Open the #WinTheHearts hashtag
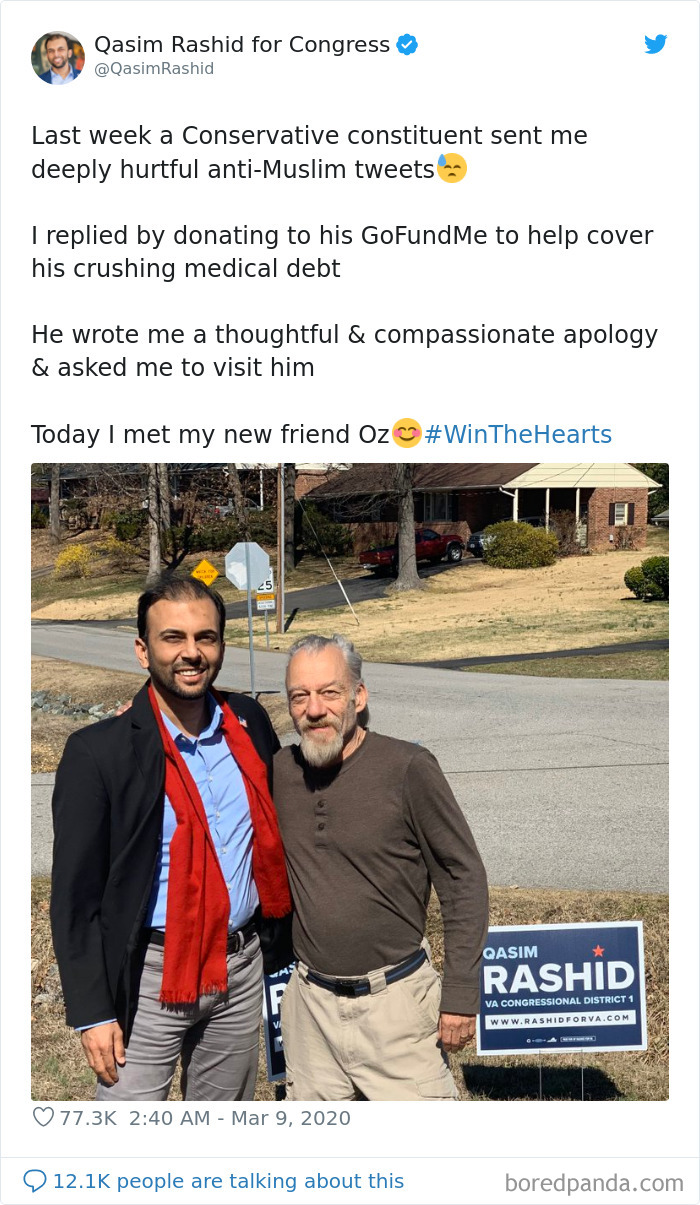The height and width of the screenshot is (1205, 700). coord(518,434)
